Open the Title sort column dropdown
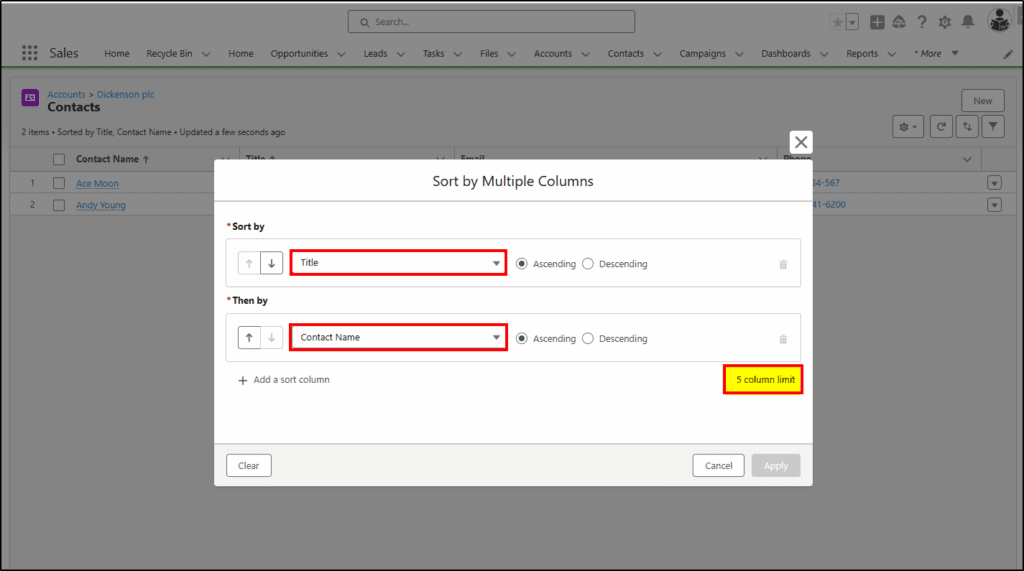 point(398,263)
